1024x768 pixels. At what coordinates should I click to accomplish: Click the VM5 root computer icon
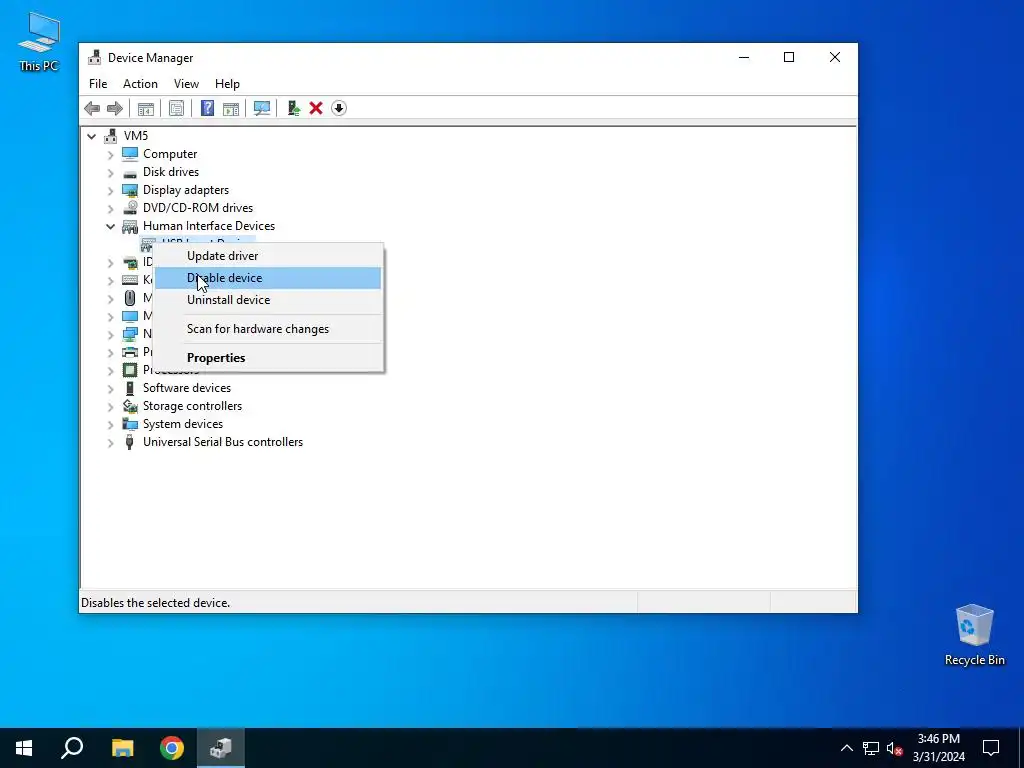tap(111, 136)
